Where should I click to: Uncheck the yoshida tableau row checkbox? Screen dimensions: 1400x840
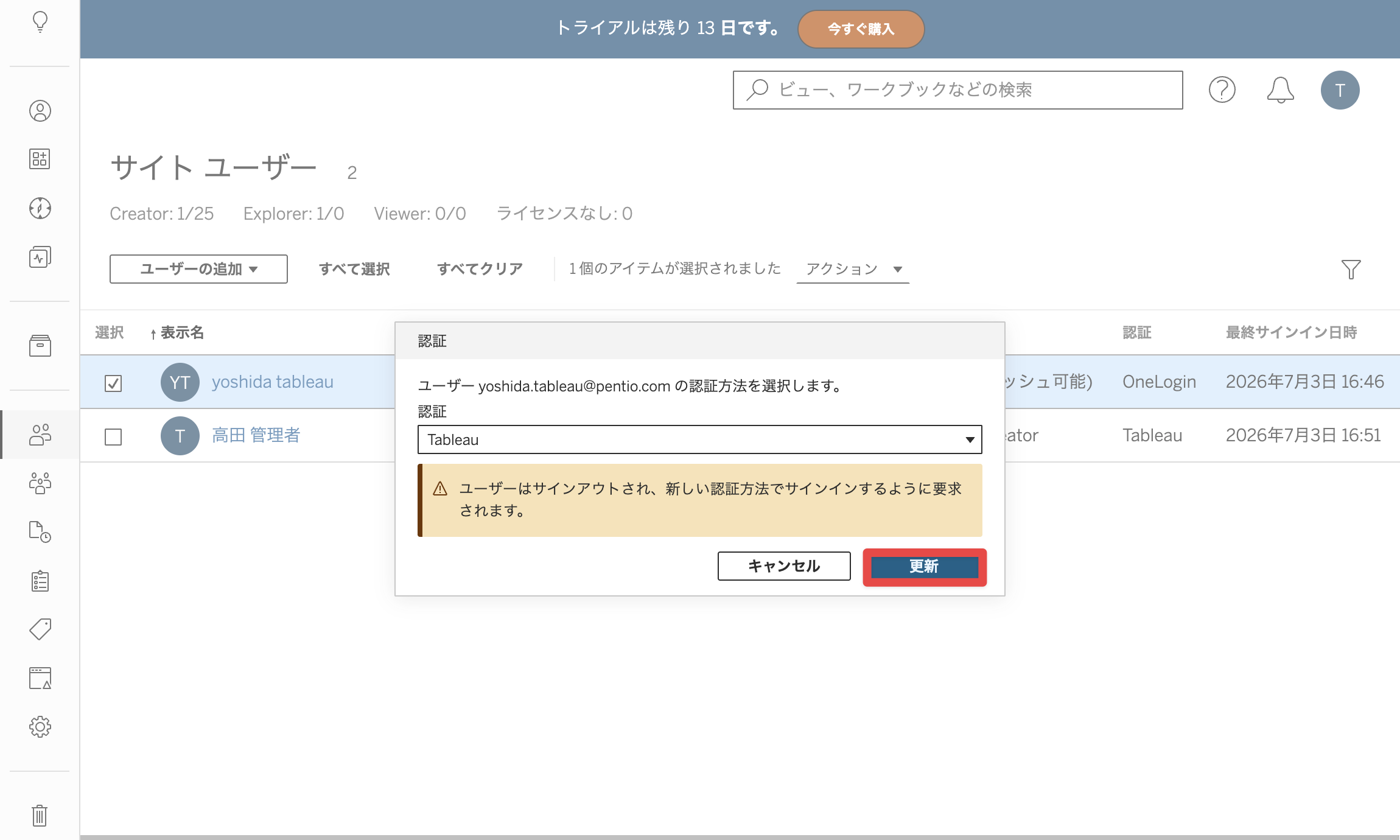pyautogui.click(x=113, y=383)
